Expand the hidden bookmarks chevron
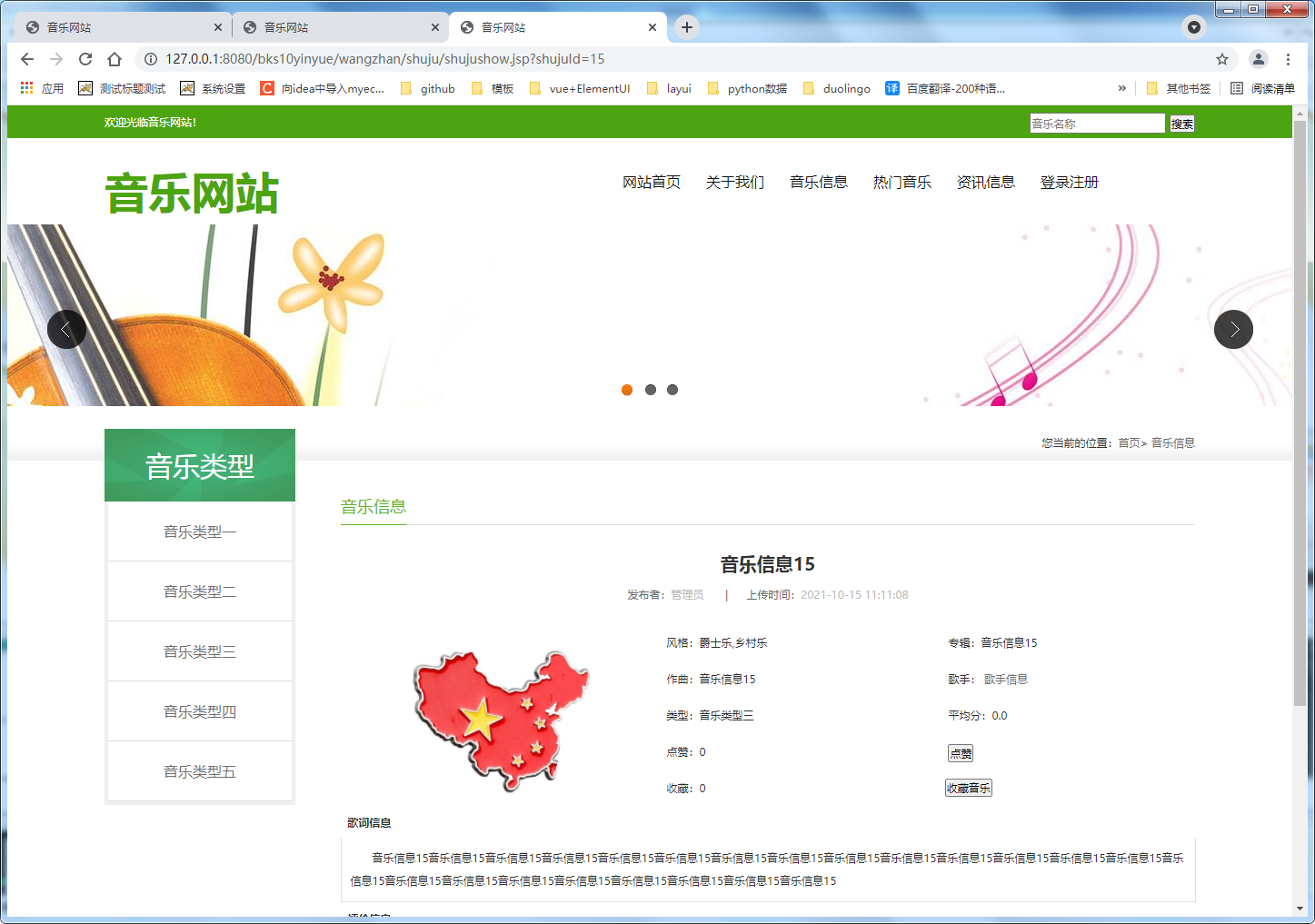1315x924 pixels. pyautogui.click(x=1122, y=88)
